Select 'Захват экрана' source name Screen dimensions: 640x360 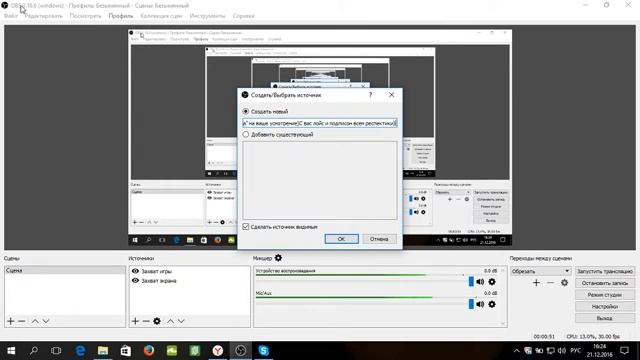tap(159, 281)
